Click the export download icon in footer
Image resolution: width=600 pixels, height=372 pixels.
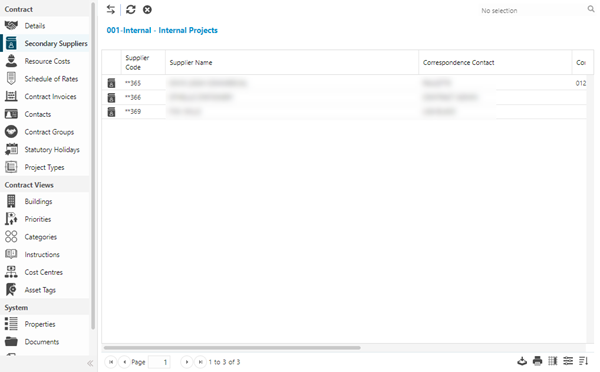coord(522,361)
